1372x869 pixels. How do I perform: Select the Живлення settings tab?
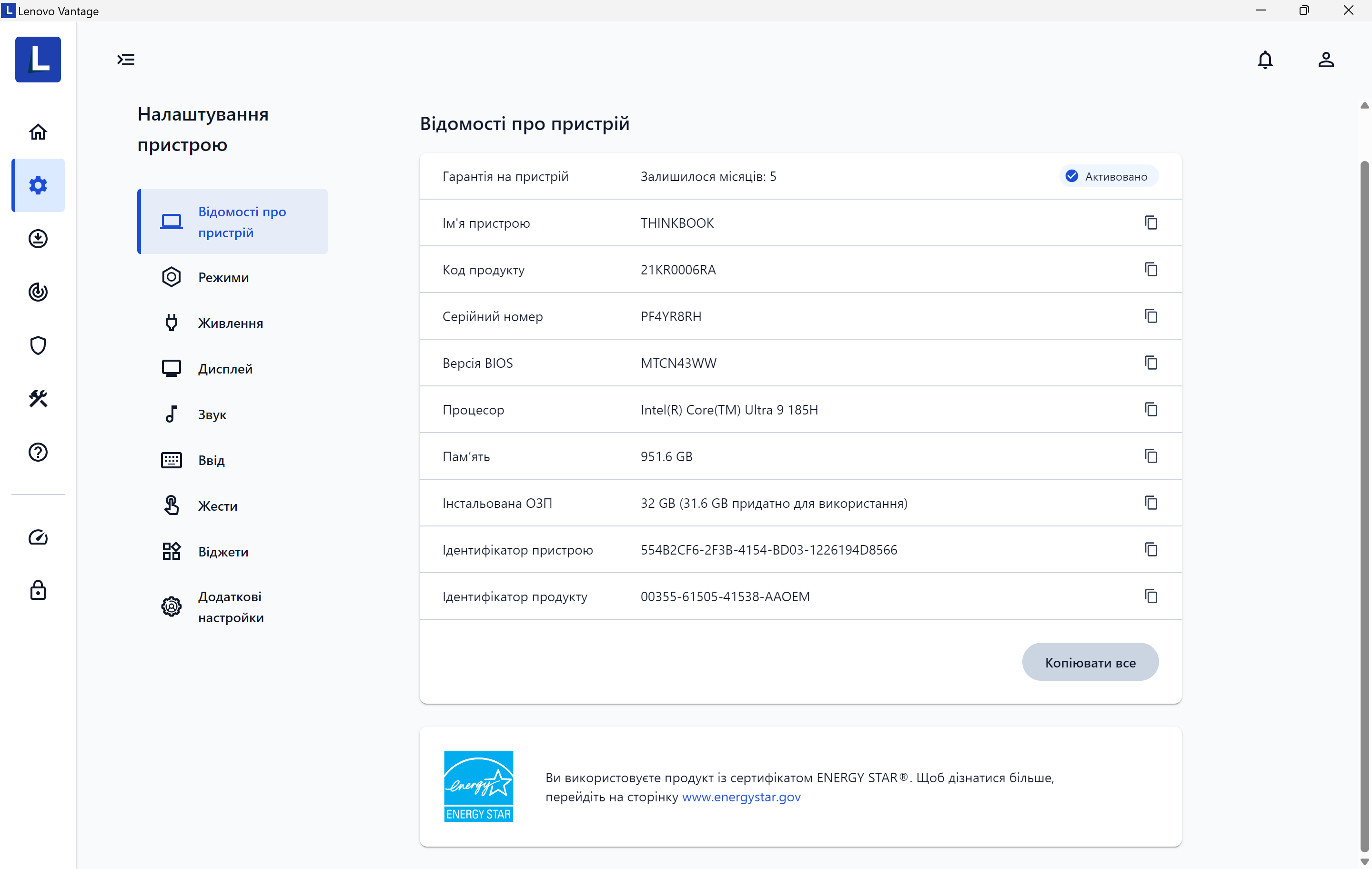pyautogui.click(x=230, y=323)
